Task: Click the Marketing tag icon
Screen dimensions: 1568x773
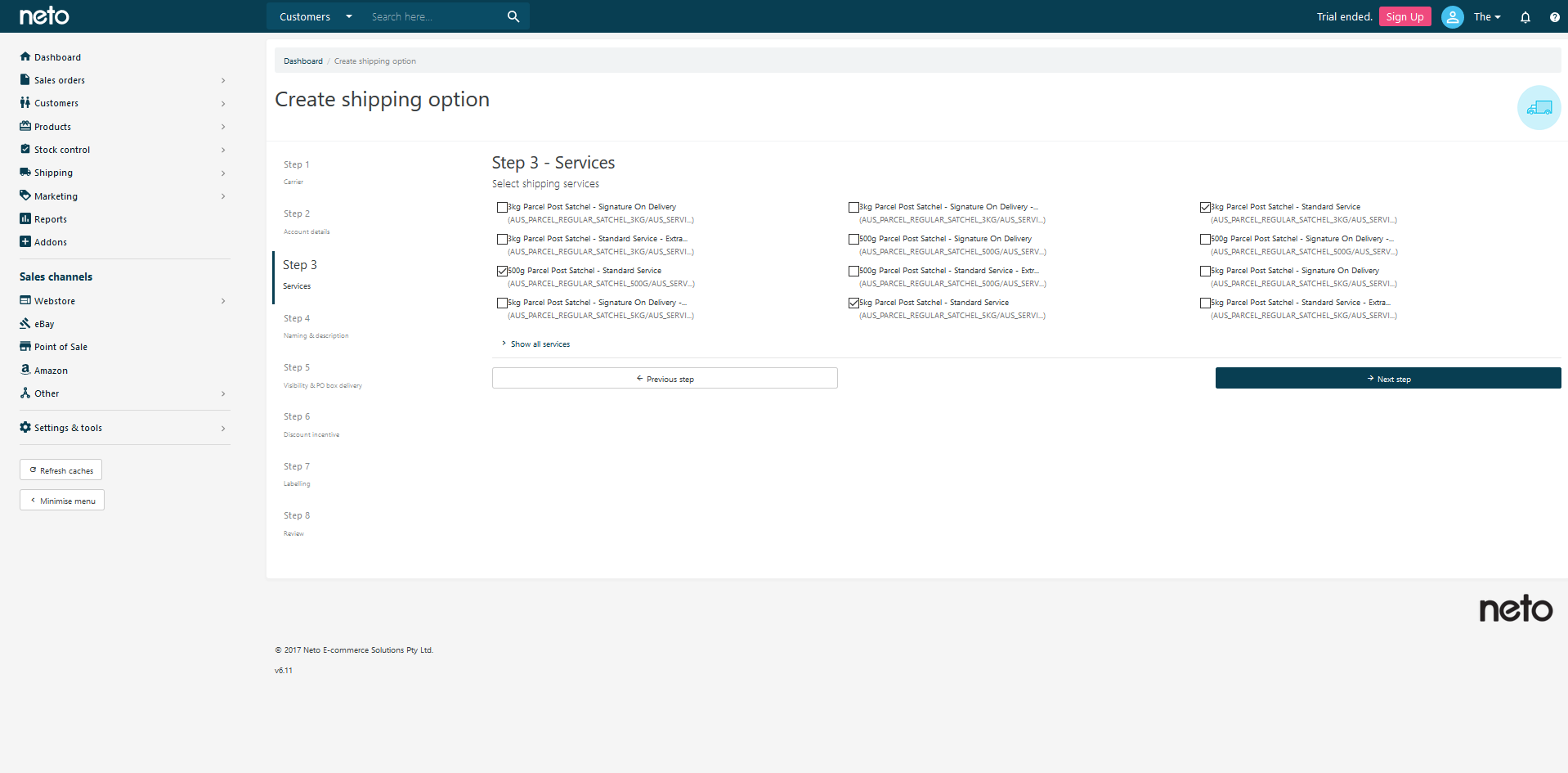Action: tap(25, 195)
